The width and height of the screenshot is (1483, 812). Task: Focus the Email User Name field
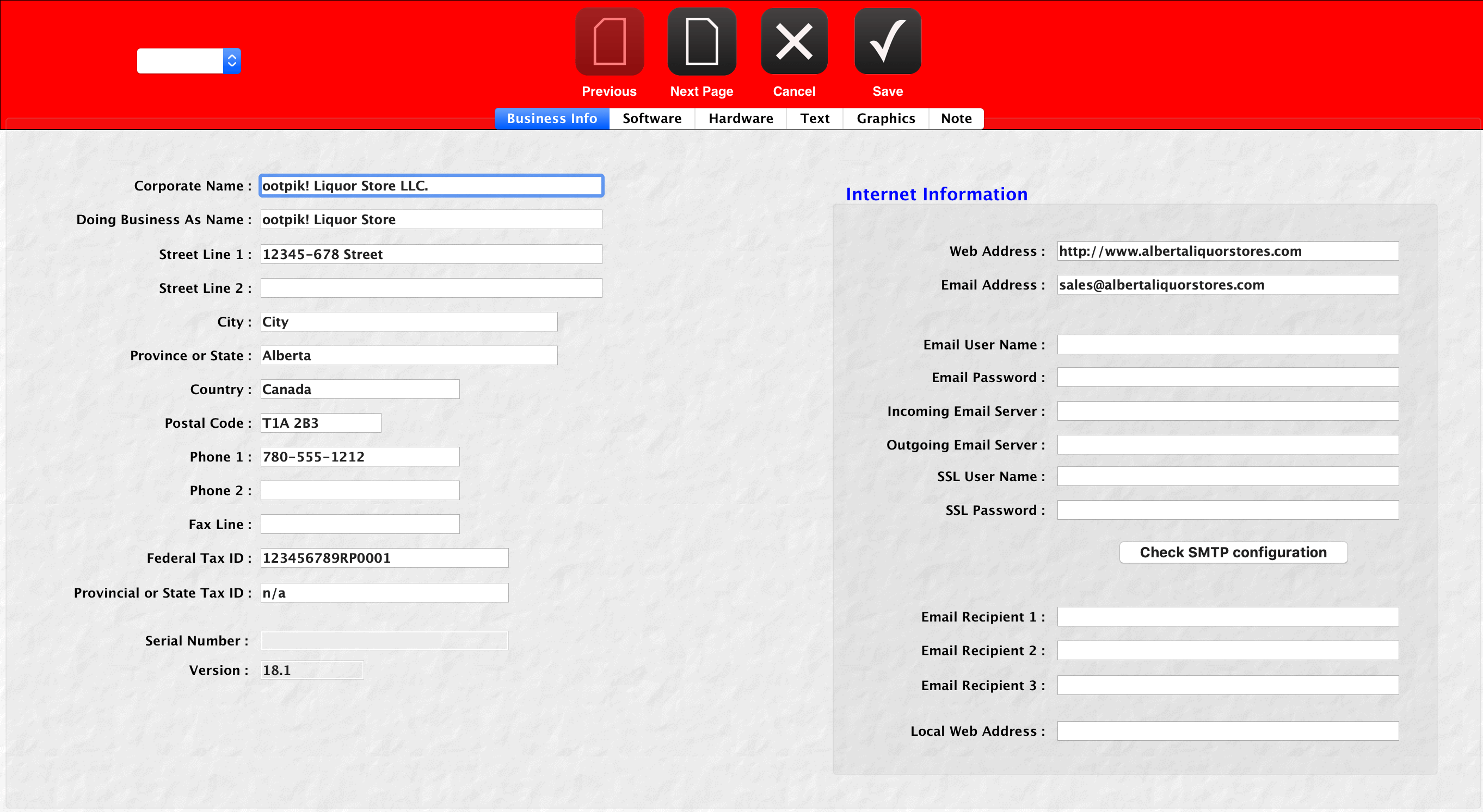tap(1227, 345)
